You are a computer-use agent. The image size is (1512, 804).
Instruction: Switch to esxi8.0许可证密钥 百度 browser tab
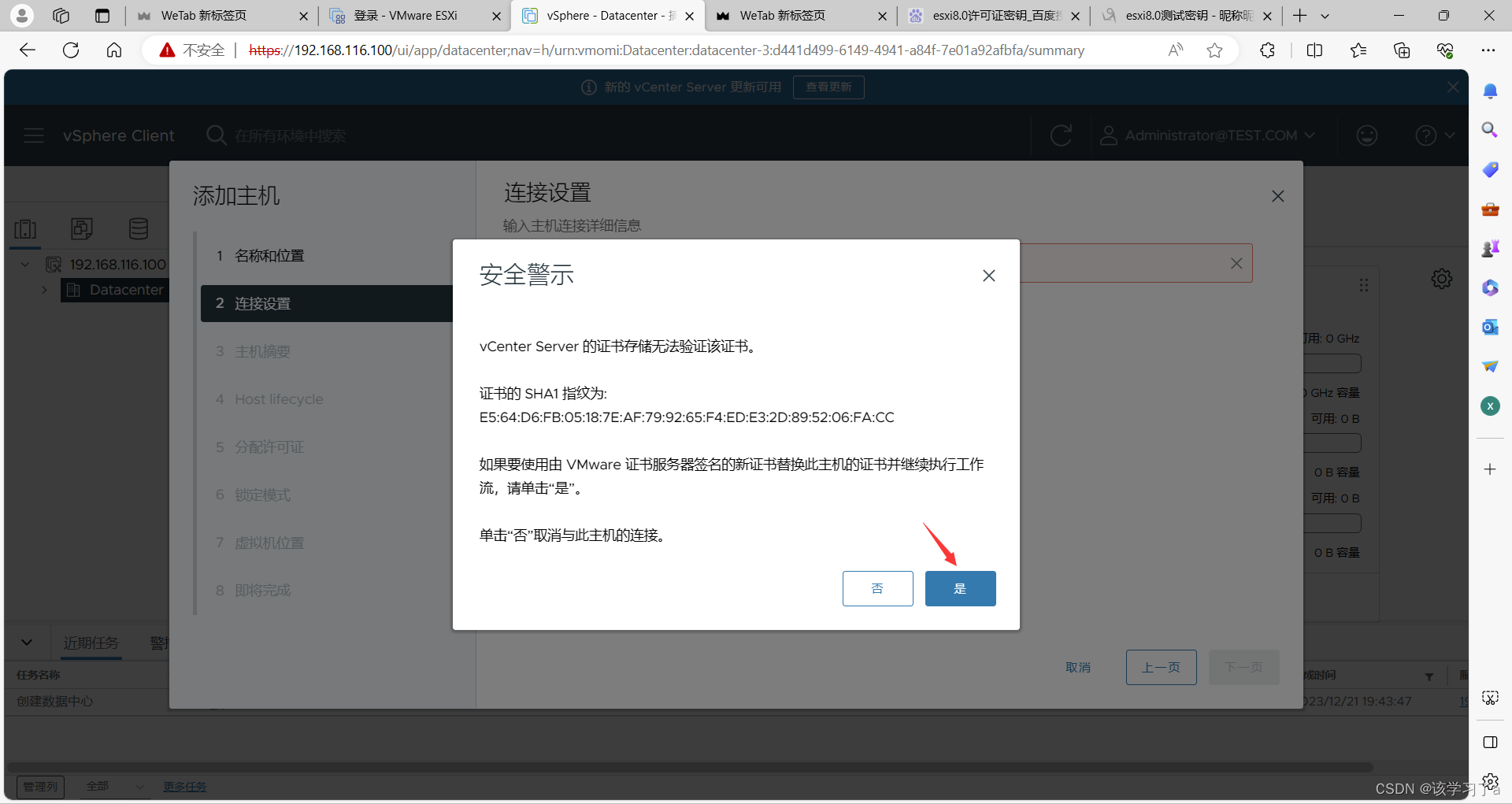coord(994,16)
